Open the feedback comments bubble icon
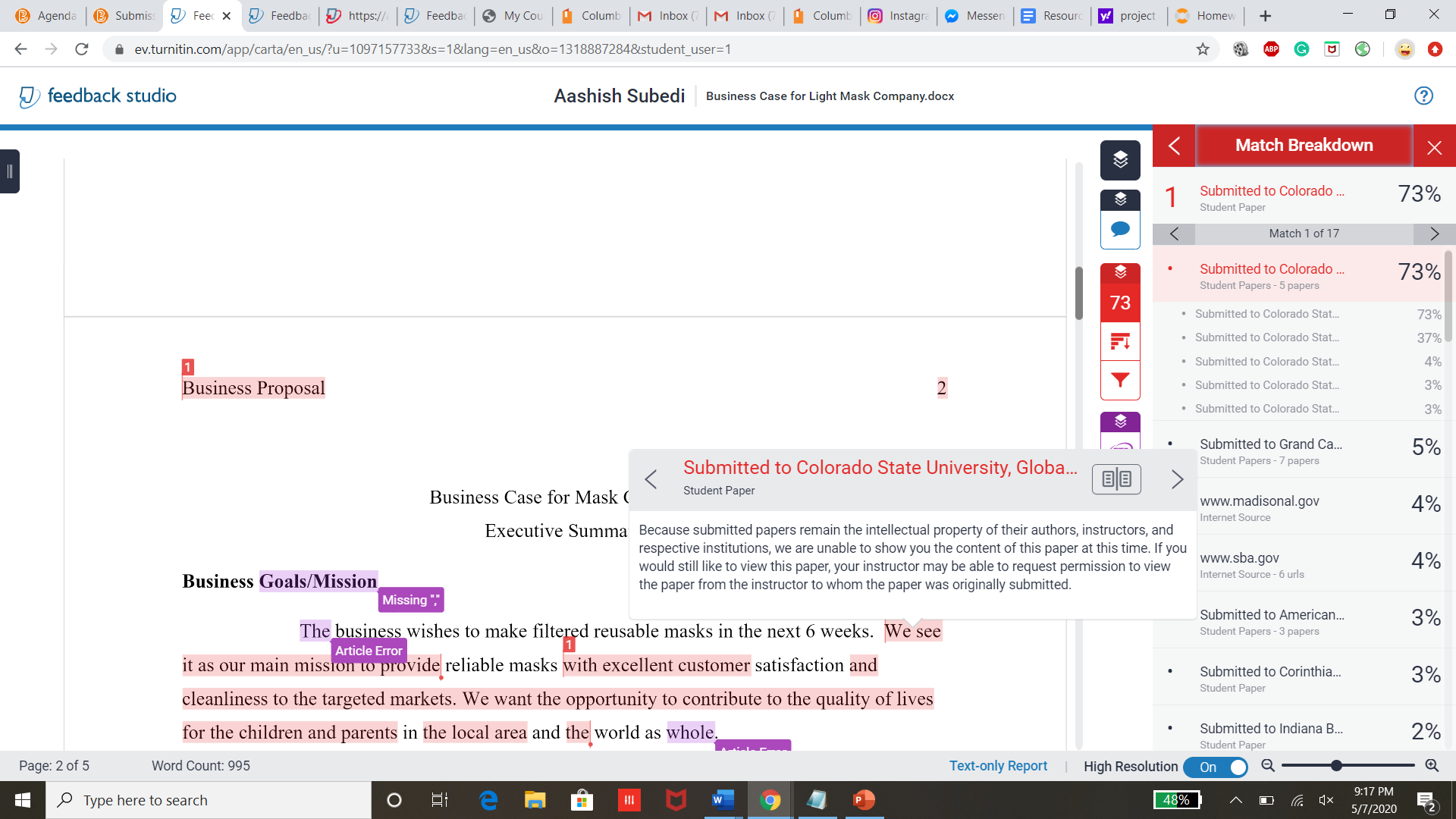This screenshot has width=1456, height=819. (x=1120, y=229)
